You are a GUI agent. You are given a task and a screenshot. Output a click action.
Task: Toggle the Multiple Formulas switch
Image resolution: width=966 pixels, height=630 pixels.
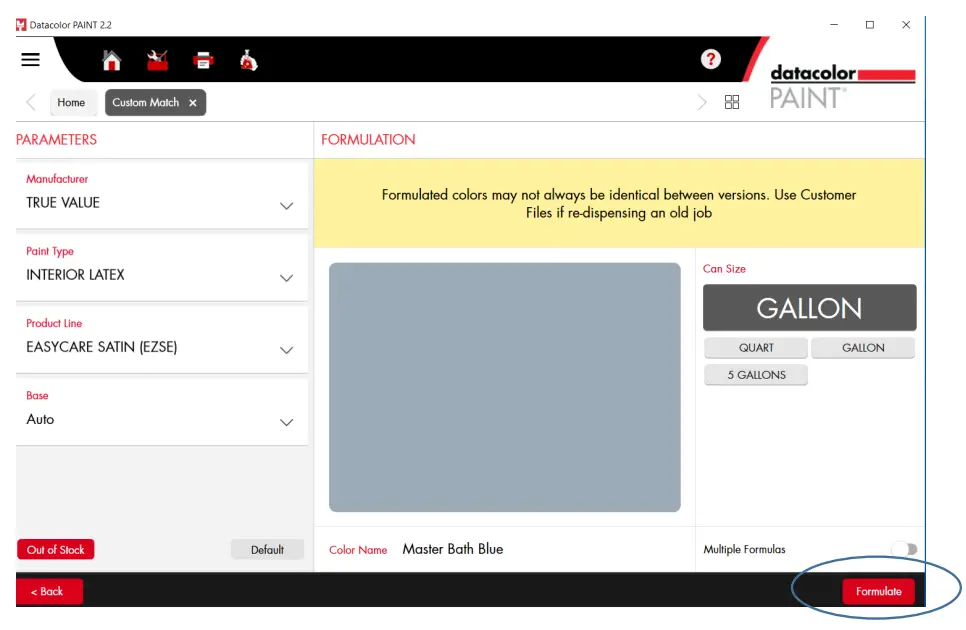tap(904, 549)
